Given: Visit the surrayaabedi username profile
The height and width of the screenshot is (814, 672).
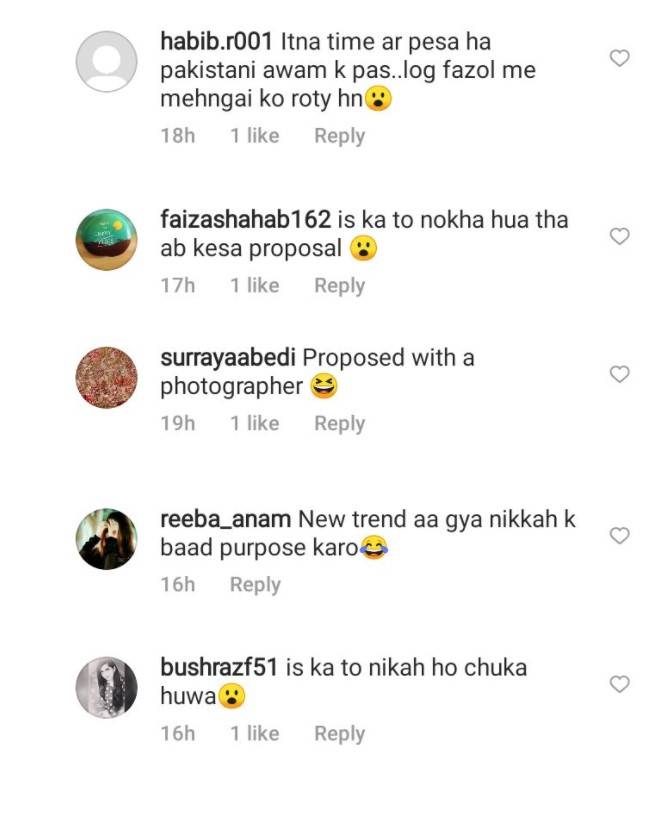Looking at the screenshot, I should [228, 358].
